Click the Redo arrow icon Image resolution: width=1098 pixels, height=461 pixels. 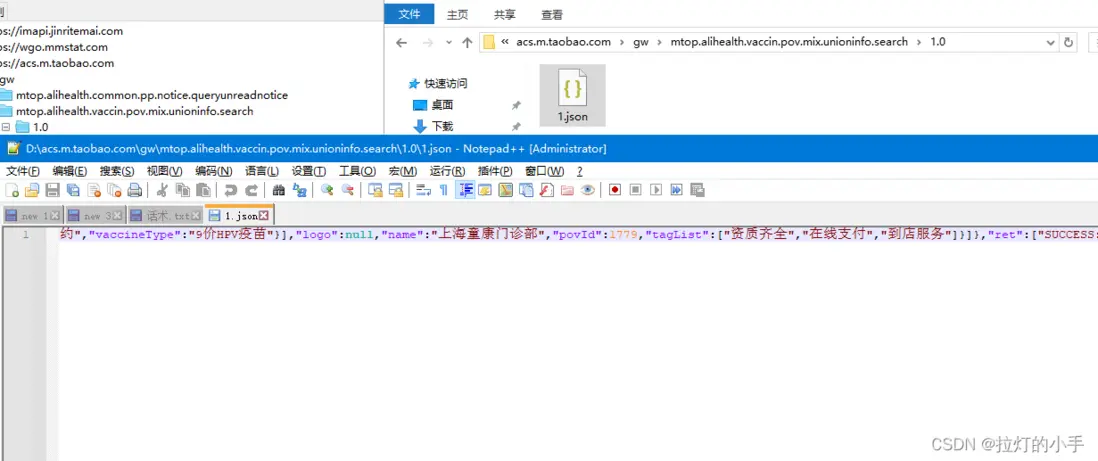click(251, 190)
